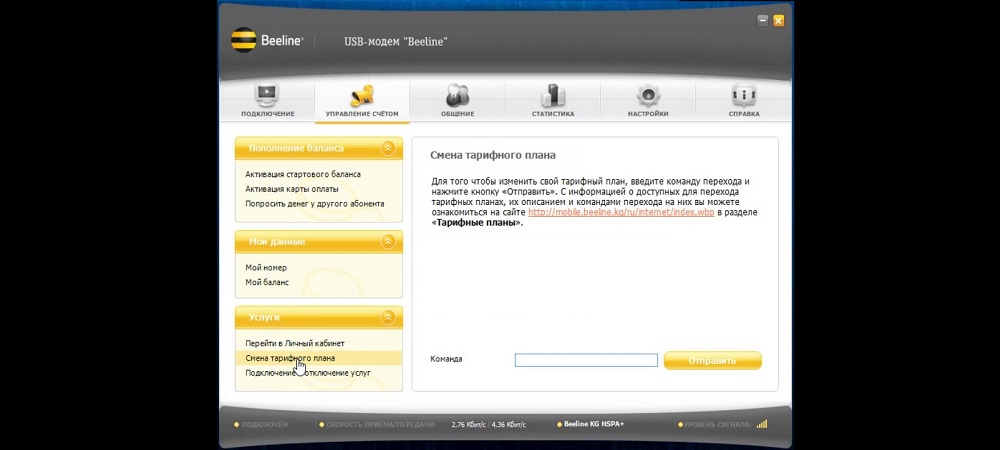Click the 2,76 Кбит/с speed value
1000x450 pixels.
click(x=469, y=424)
